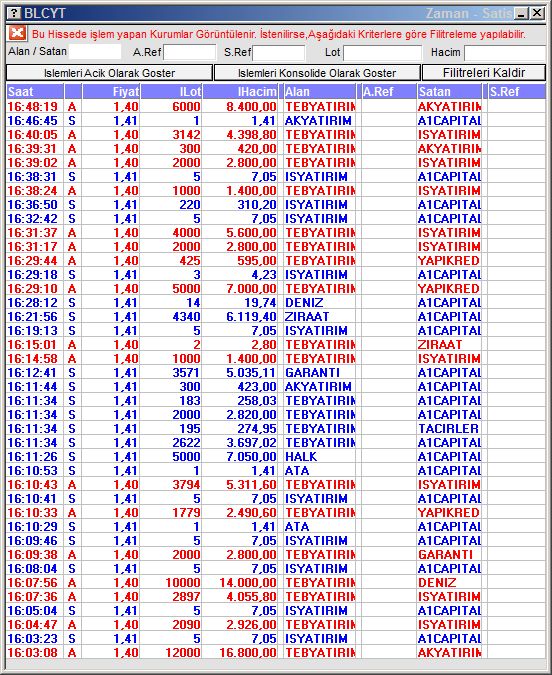Minimize the BLCYT window

521,13
